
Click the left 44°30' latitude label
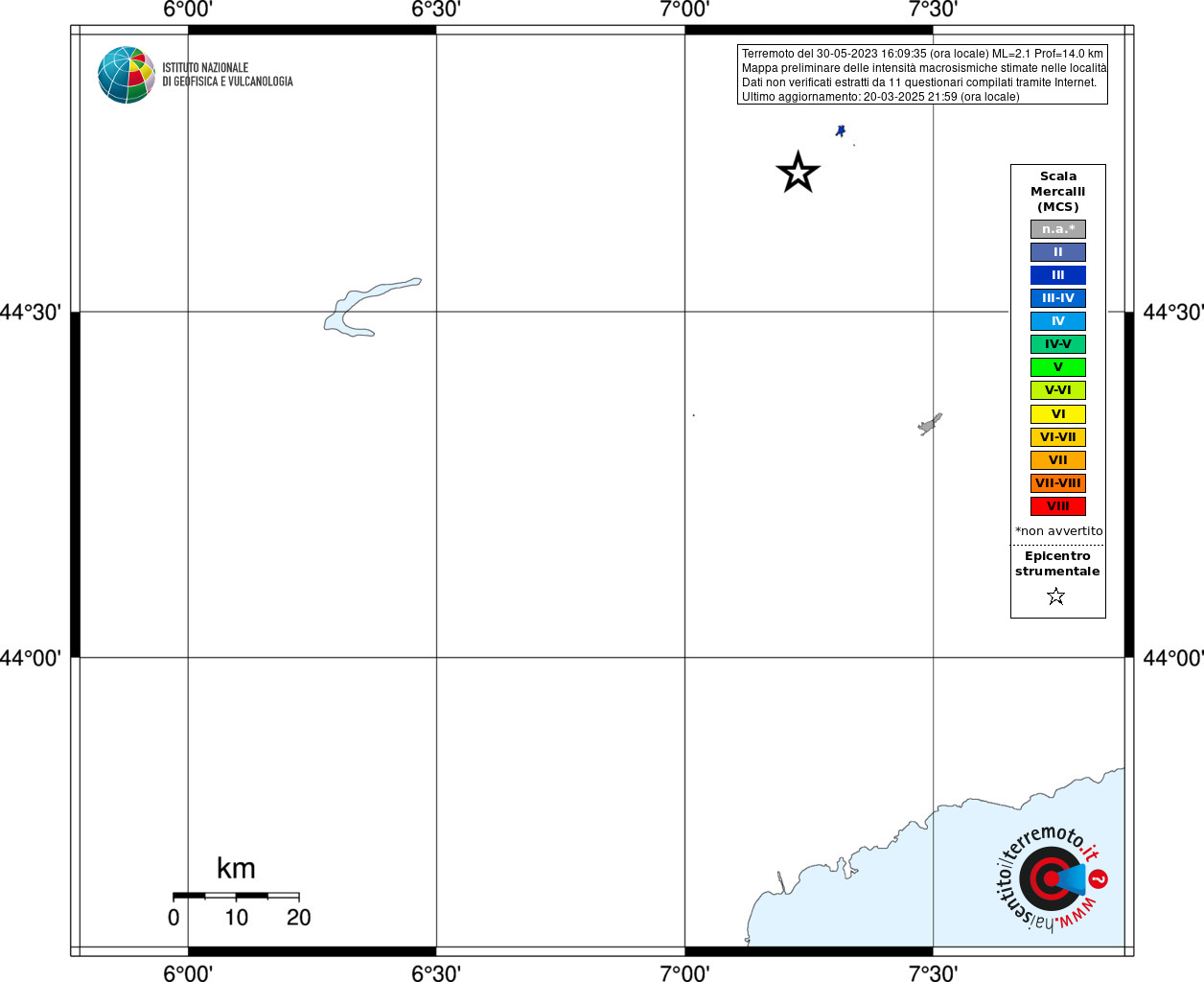point(31,313)
